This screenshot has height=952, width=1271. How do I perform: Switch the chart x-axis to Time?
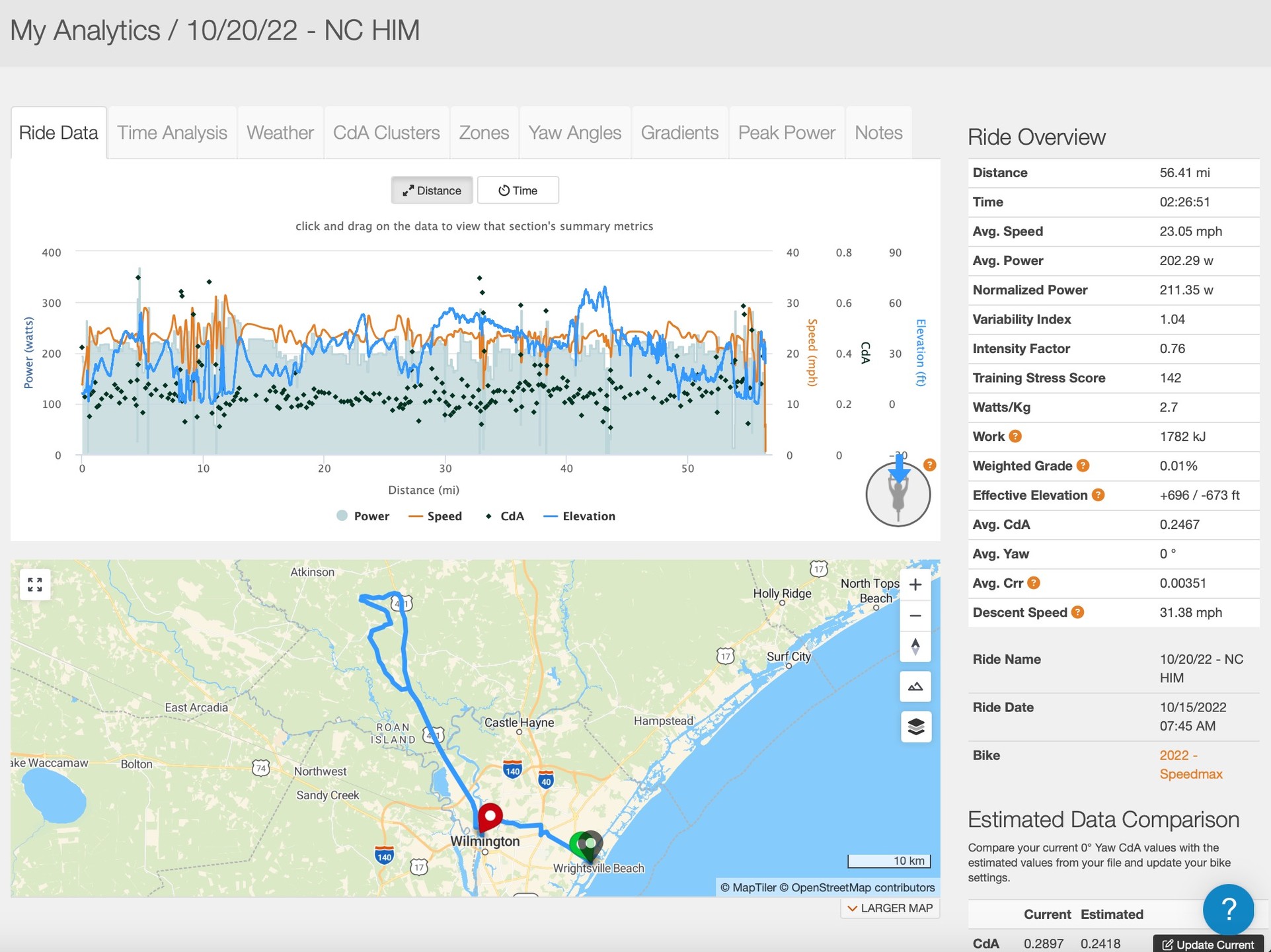(518, 190)
